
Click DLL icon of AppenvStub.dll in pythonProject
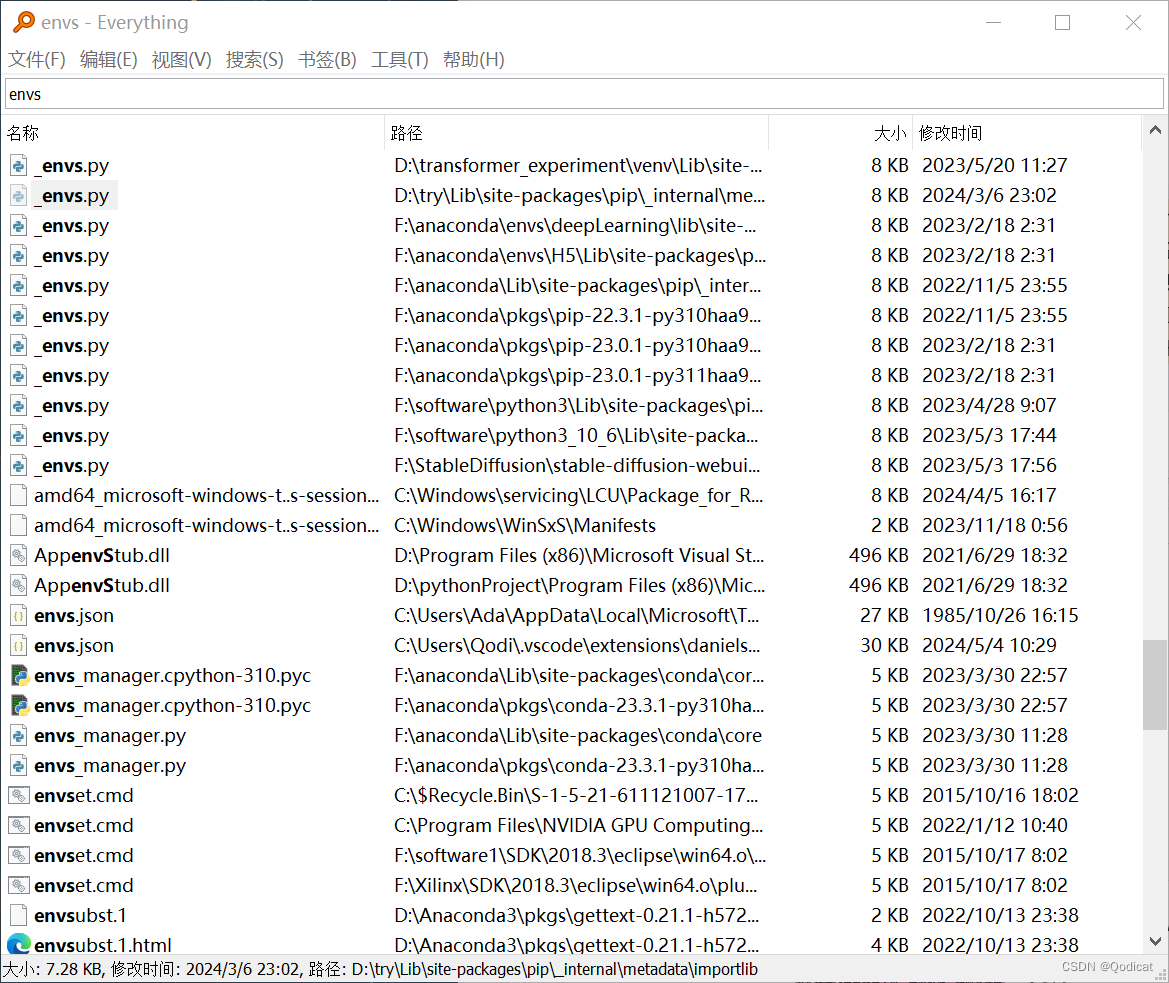[x=19, y=585]
